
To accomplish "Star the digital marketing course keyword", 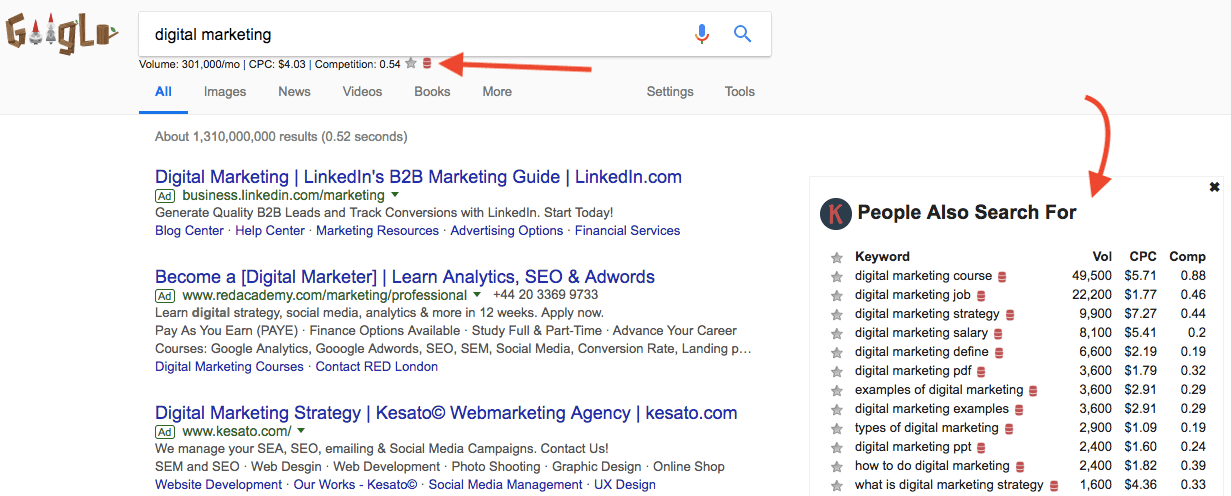I will tap(837, 276).
